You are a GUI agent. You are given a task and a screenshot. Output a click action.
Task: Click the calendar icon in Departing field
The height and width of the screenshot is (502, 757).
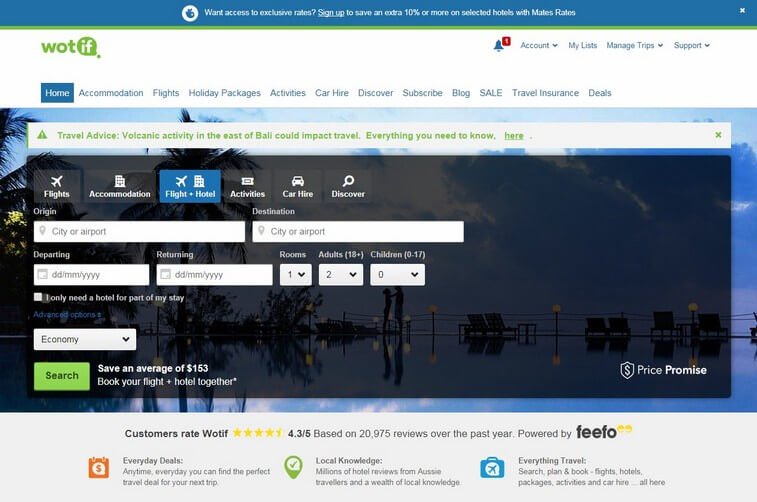[x=42, y=275]
